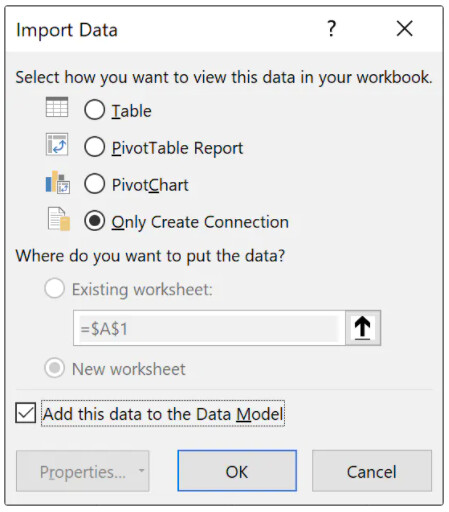Open help with the question mark icon

(331, 29)
